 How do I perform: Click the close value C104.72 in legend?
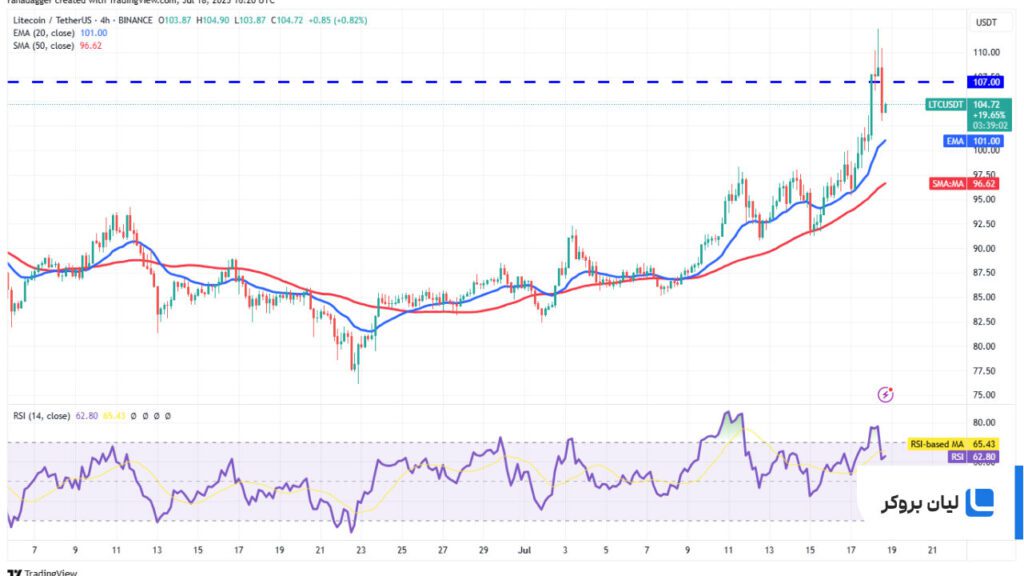coord(286,20)
